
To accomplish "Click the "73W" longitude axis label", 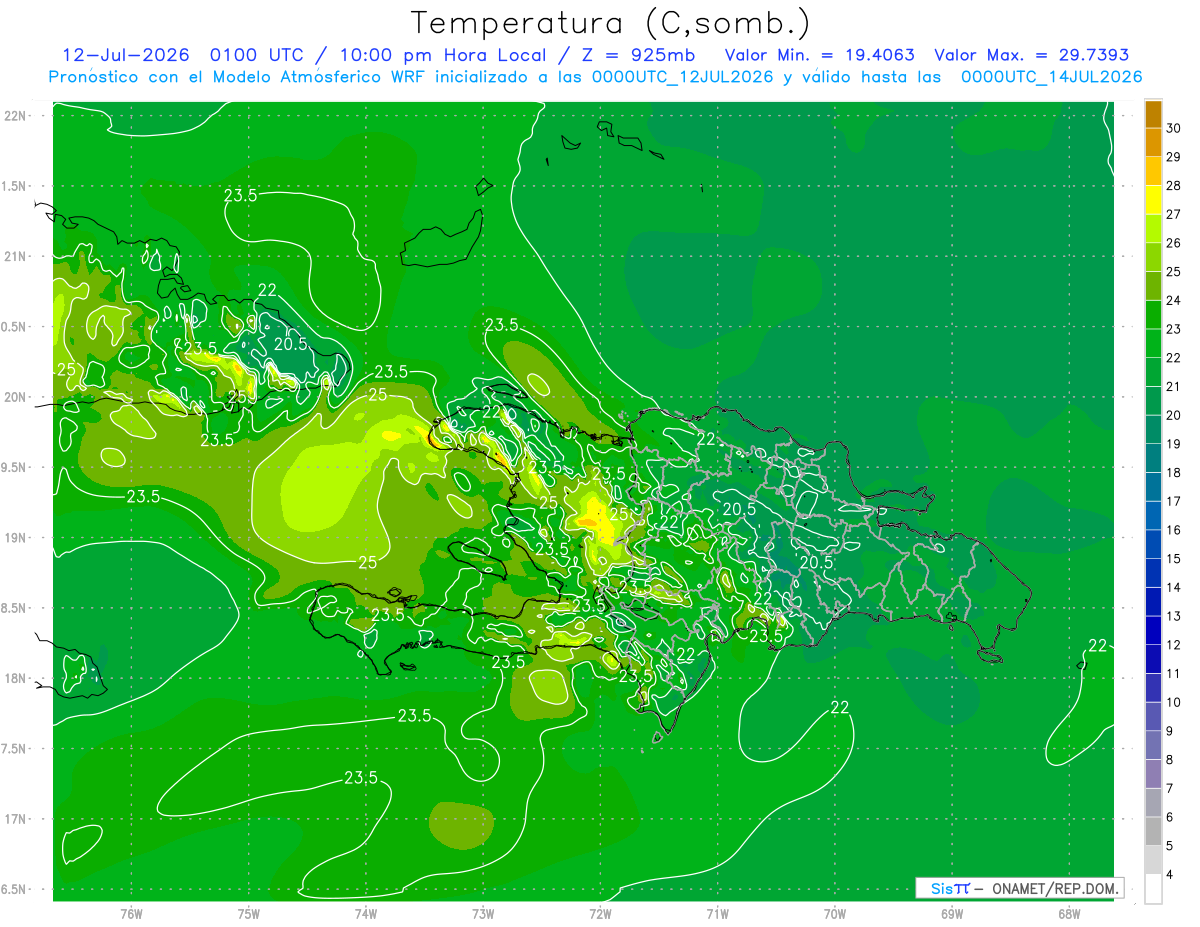I will pos(483,914).
